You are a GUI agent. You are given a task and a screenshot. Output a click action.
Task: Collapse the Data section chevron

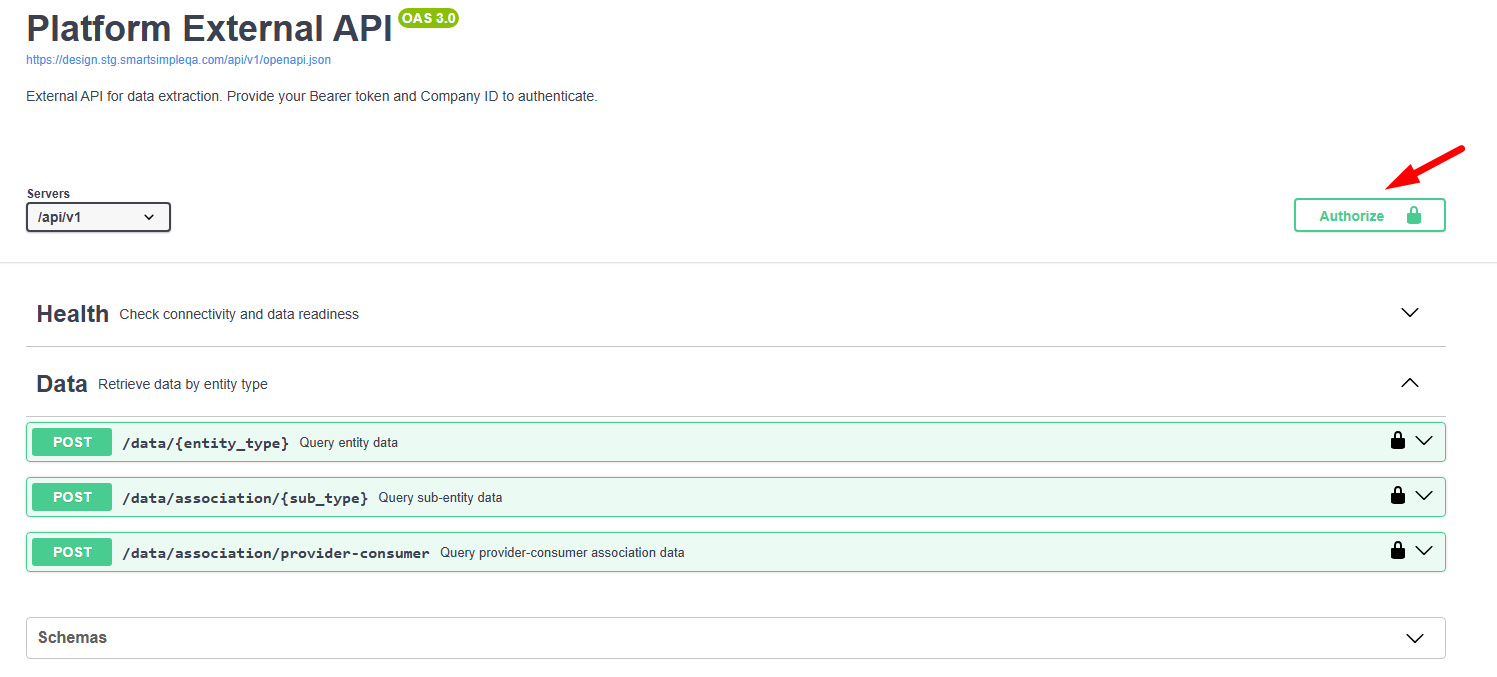pyautogui.click(x=1410, y=383)
